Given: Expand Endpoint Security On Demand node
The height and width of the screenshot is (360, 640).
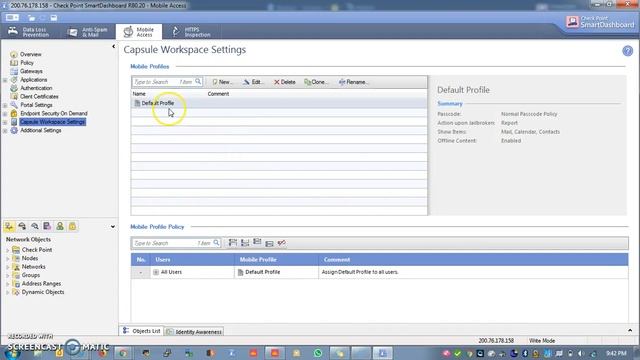Looking at the screenshot, I should [5, 114].
